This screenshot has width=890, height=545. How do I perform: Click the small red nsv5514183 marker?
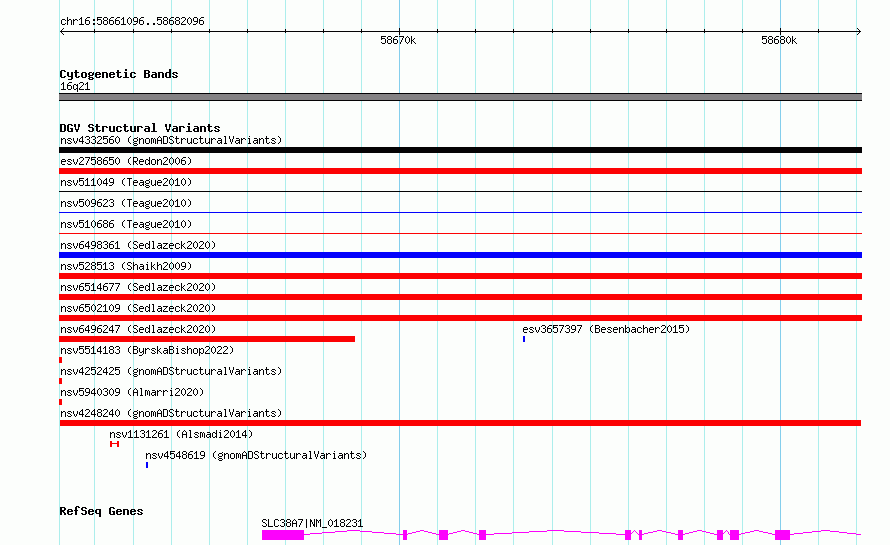61,360
